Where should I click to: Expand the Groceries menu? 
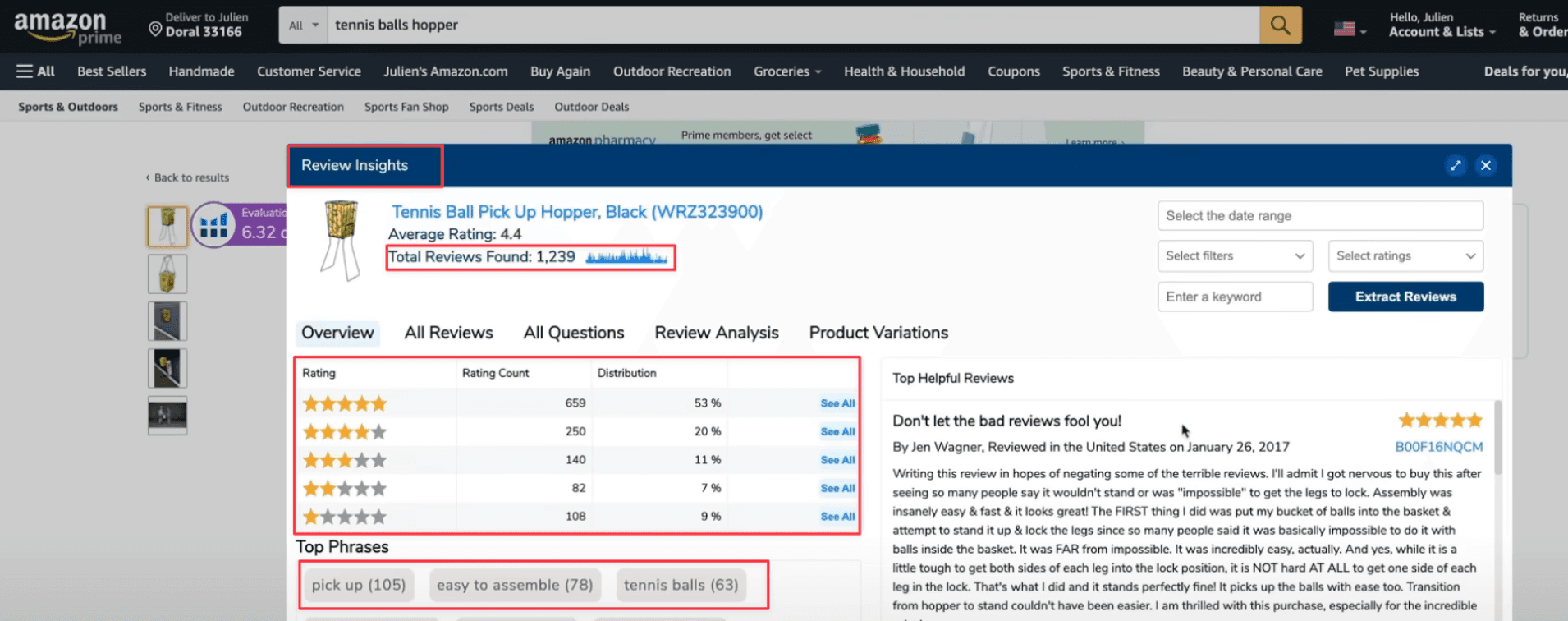[x=787, y=71]
